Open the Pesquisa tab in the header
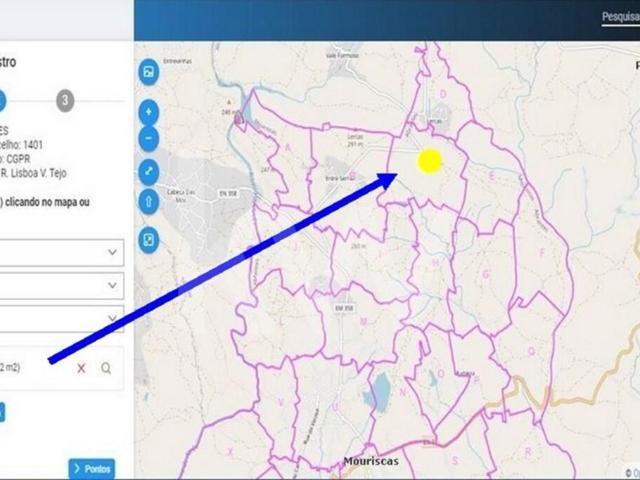640x480 pixels. 619,17
